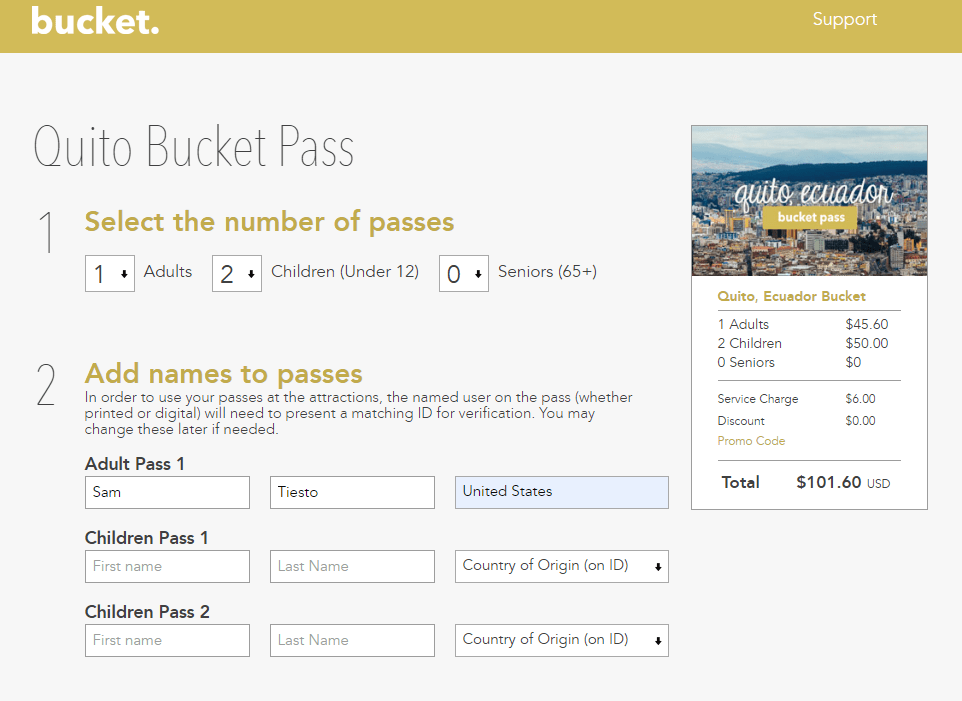Click Children Pass 1 last name field
Image resolution: width=962 pixels, height=701 pixels.
[352, 566]
